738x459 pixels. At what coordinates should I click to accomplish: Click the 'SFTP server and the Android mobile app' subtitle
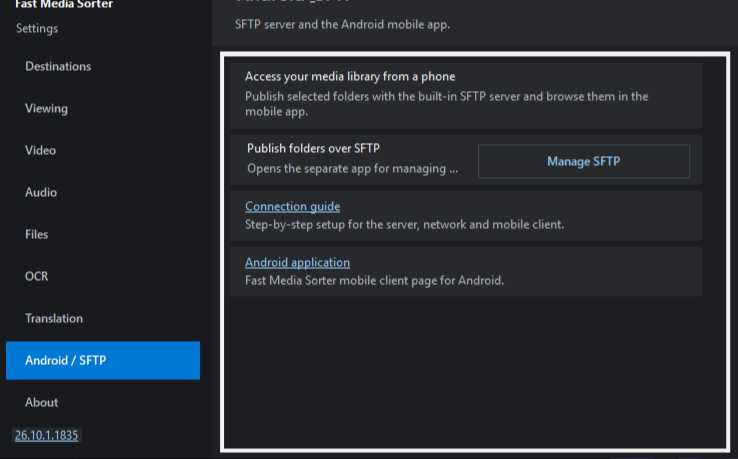point(342,24)
